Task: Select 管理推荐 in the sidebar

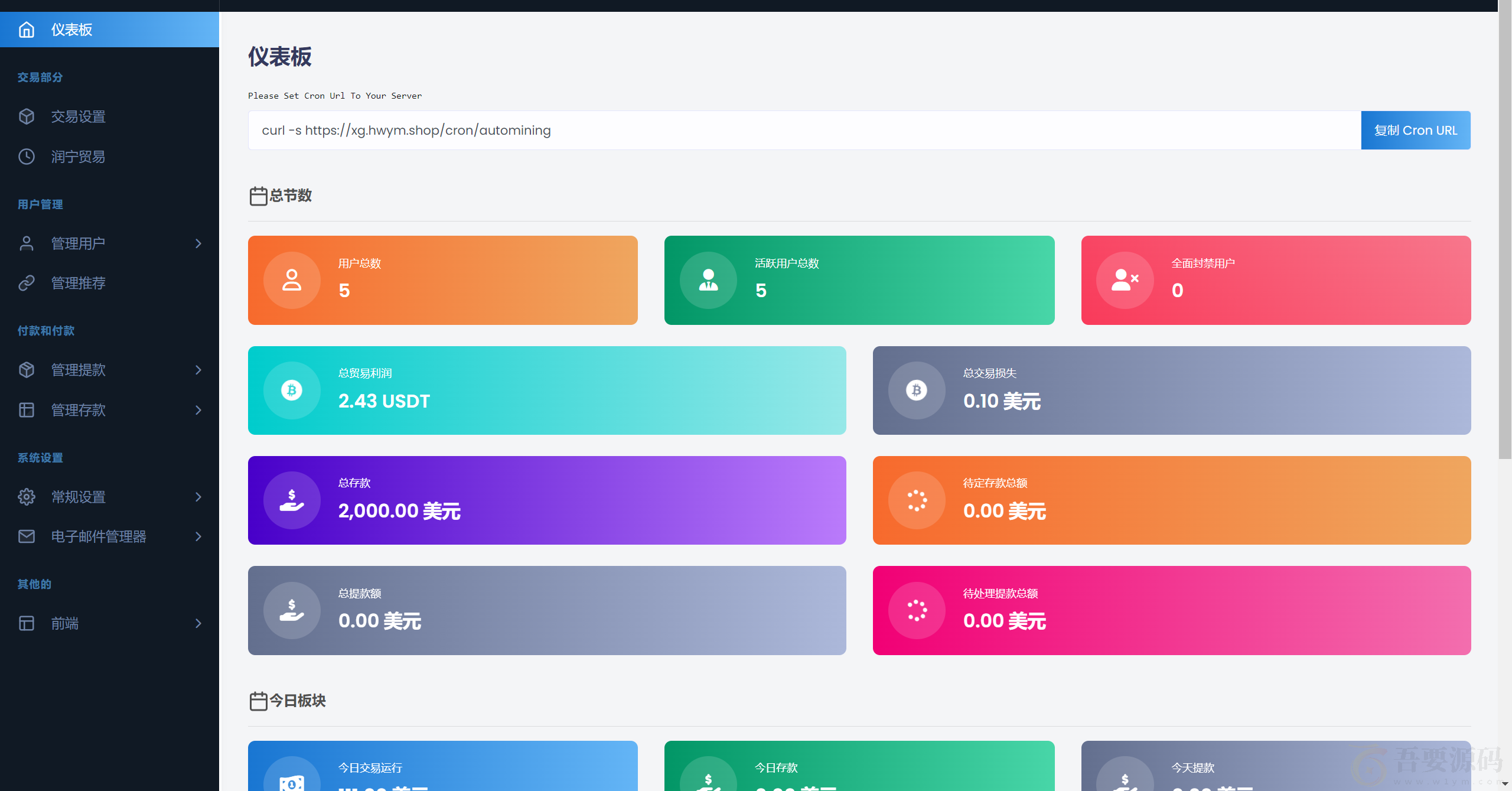Action: (x=109, y=283)
